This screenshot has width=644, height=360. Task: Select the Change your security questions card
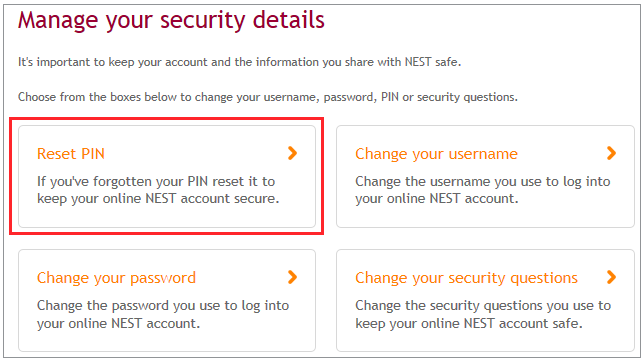pos(485,300)
